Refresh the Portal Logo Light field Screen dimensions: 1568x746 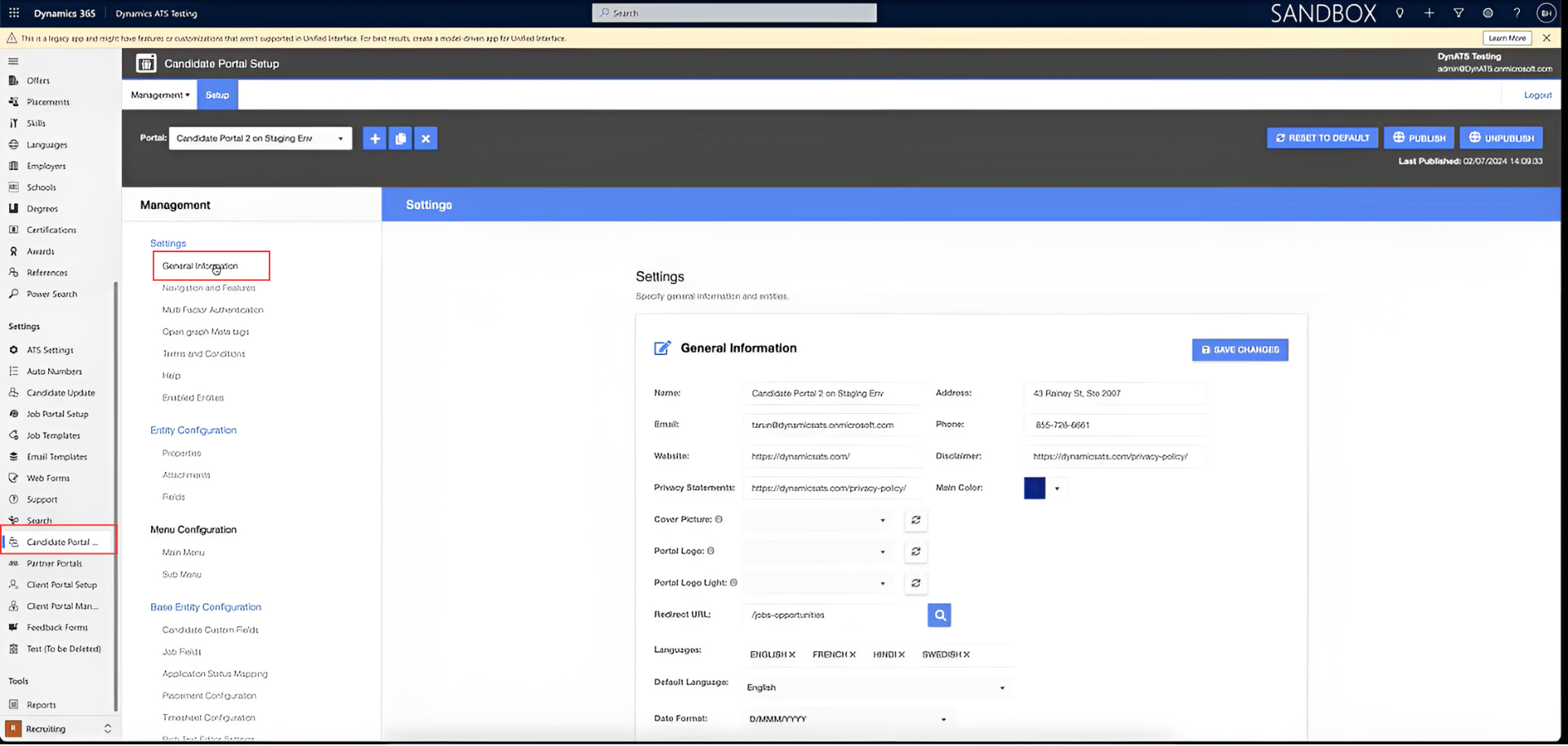[915, 584]
